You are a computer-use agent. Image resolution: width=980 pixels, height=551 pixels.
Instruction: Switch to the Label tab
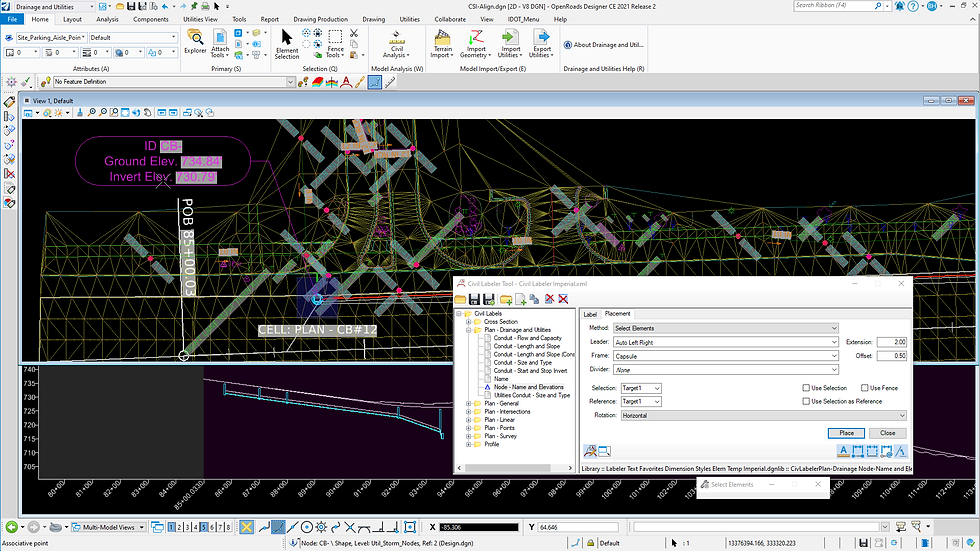click(590, 314)
